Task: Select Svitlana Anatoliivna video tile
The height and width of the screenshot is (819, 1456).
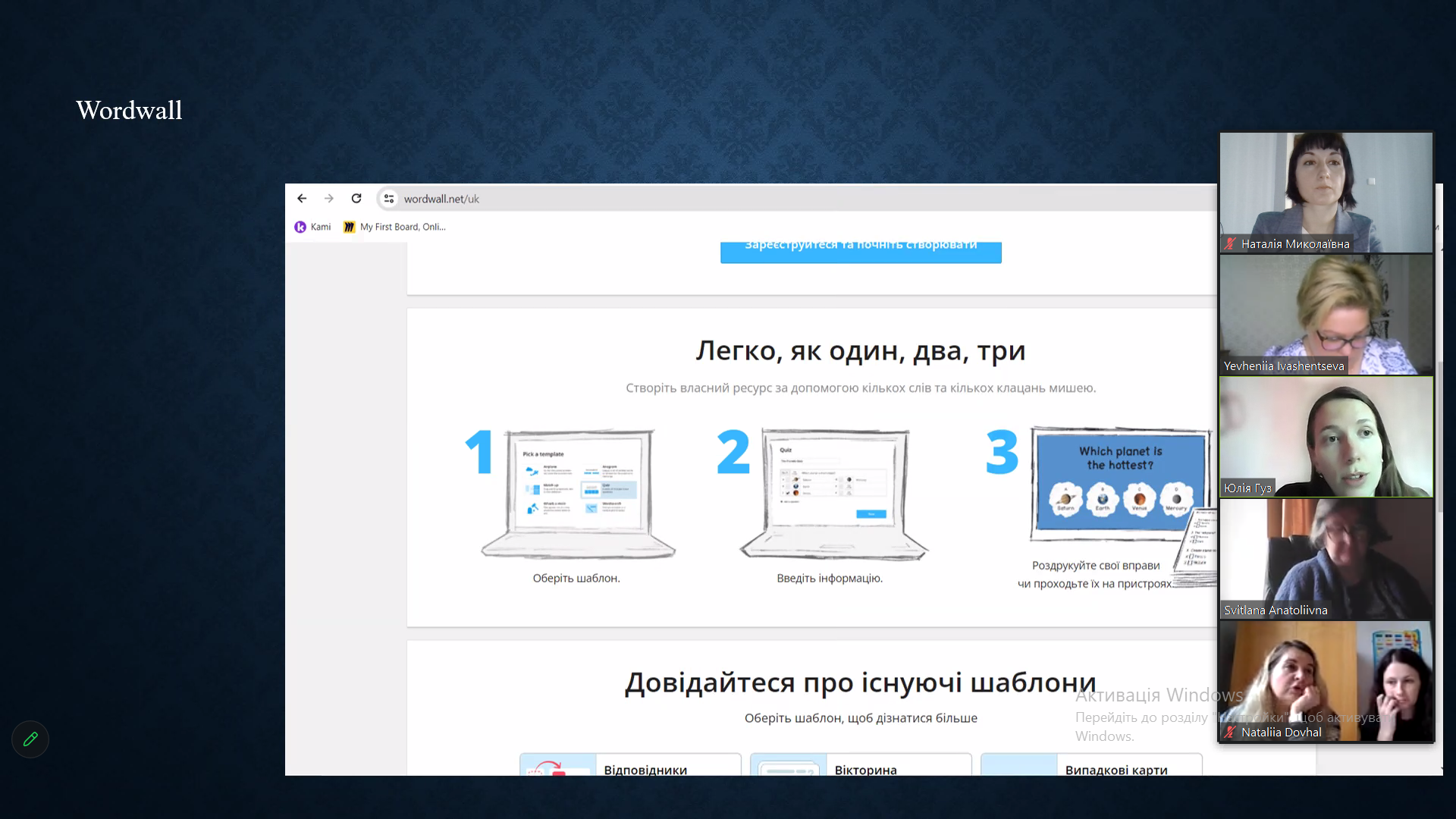Action: click(1326, 559)
